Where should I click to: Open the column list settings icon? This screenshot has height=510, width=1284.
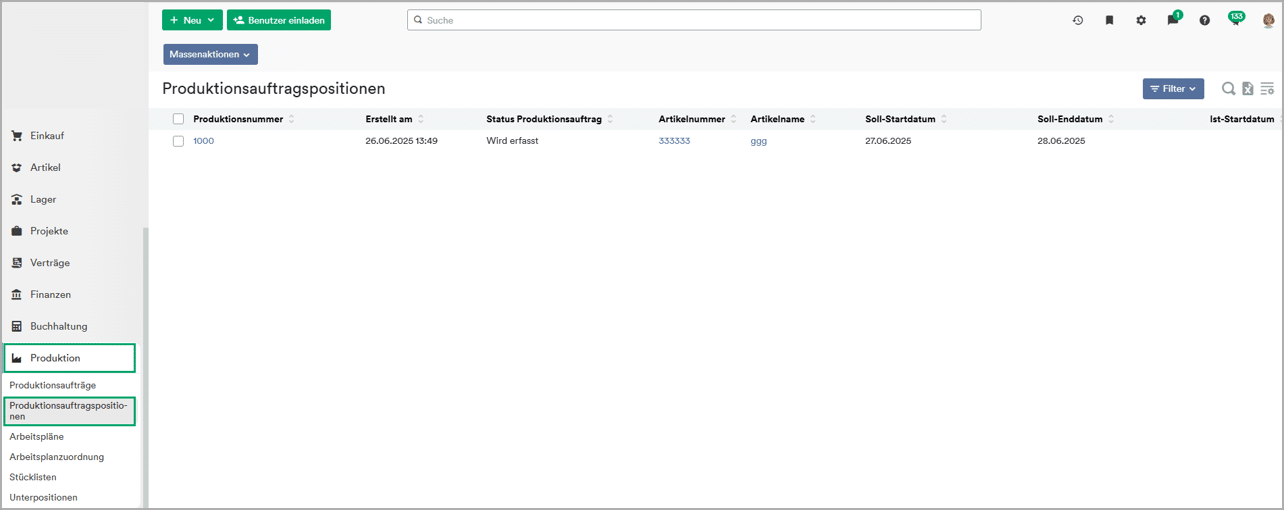tap(1267, 89)
